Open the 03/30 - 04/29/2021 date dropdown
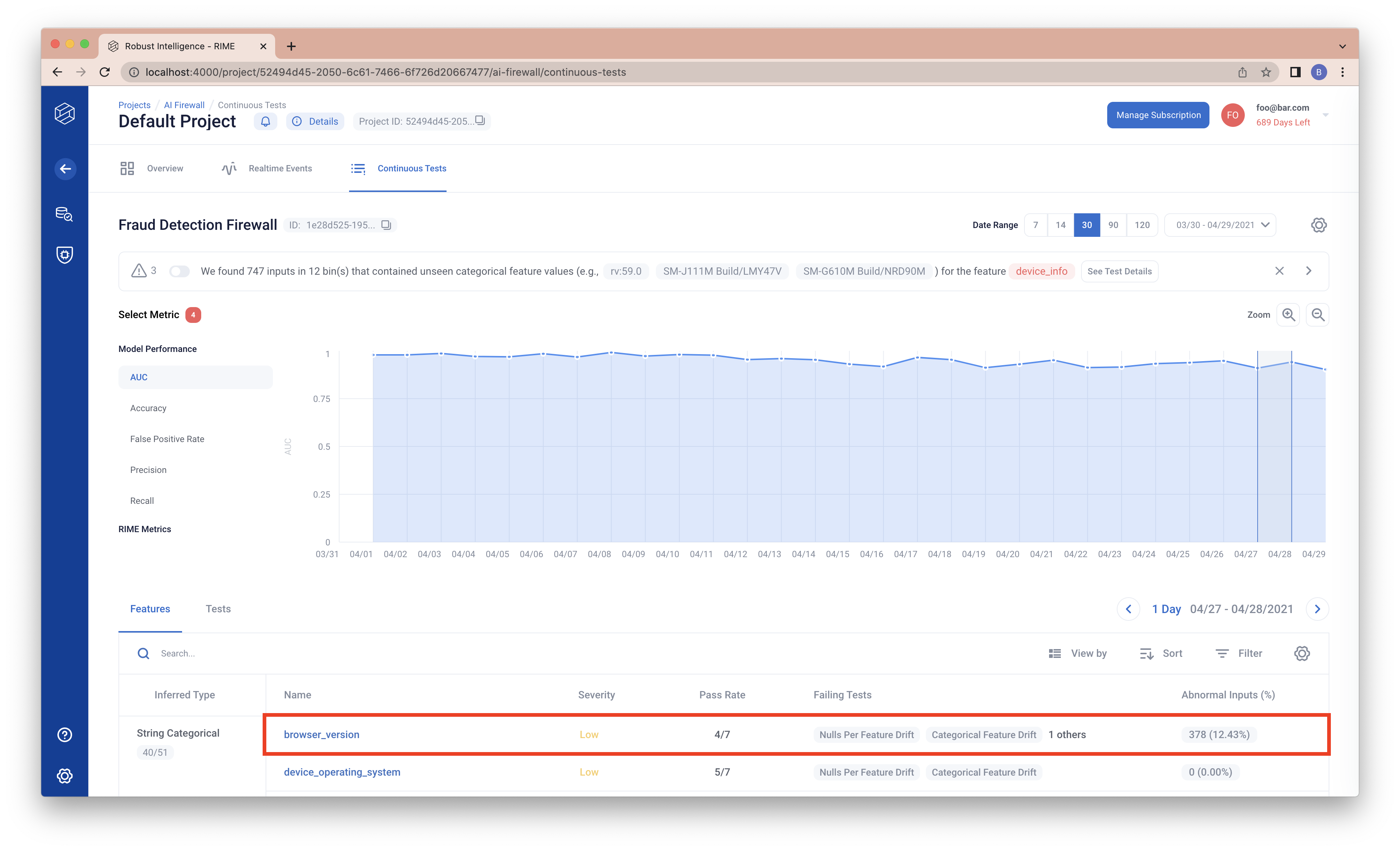 (1220, 225)
